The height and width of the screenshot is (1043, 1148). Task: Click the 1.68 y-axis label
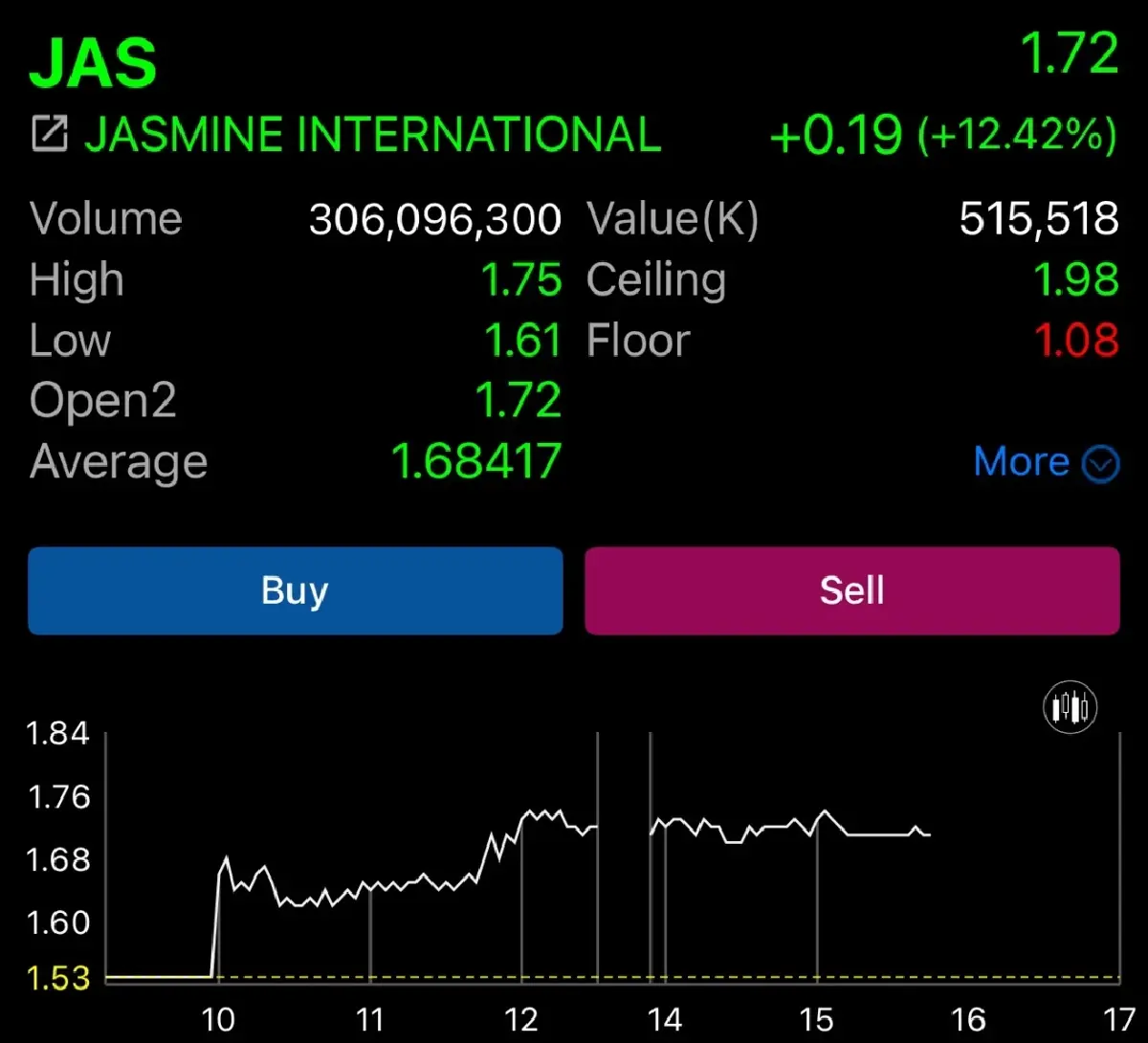57,859
